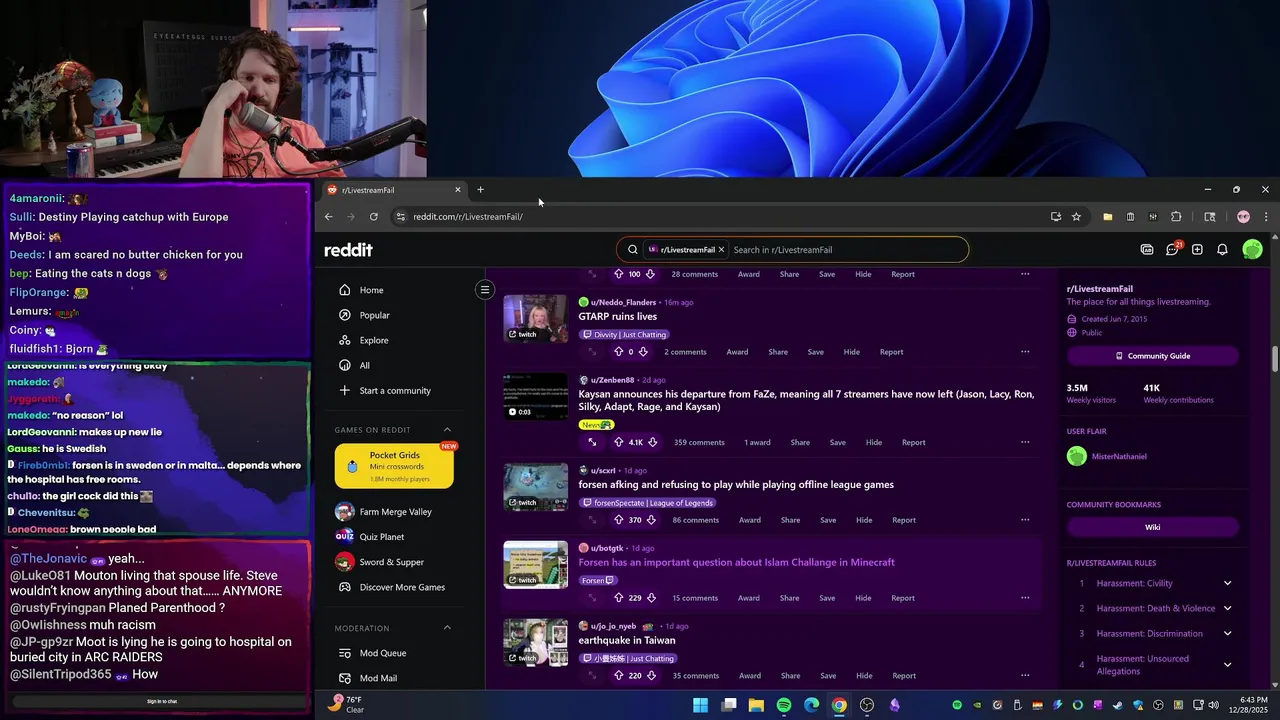Click the Chrome address bar URL
Image resolution: width=1280 pixels, height=720 pixels.
pos(468,217)
